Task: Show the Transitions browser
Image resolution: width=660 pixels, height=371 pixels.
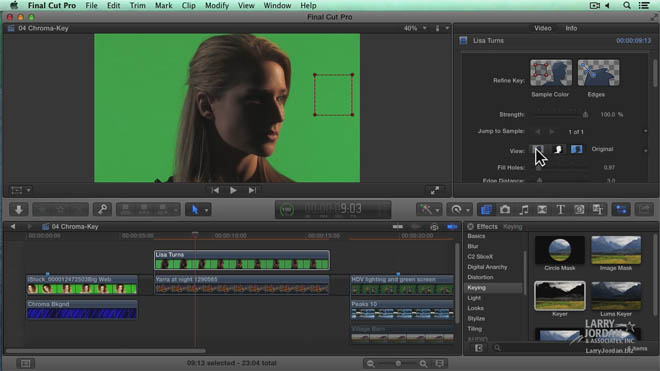Action: 542,209
